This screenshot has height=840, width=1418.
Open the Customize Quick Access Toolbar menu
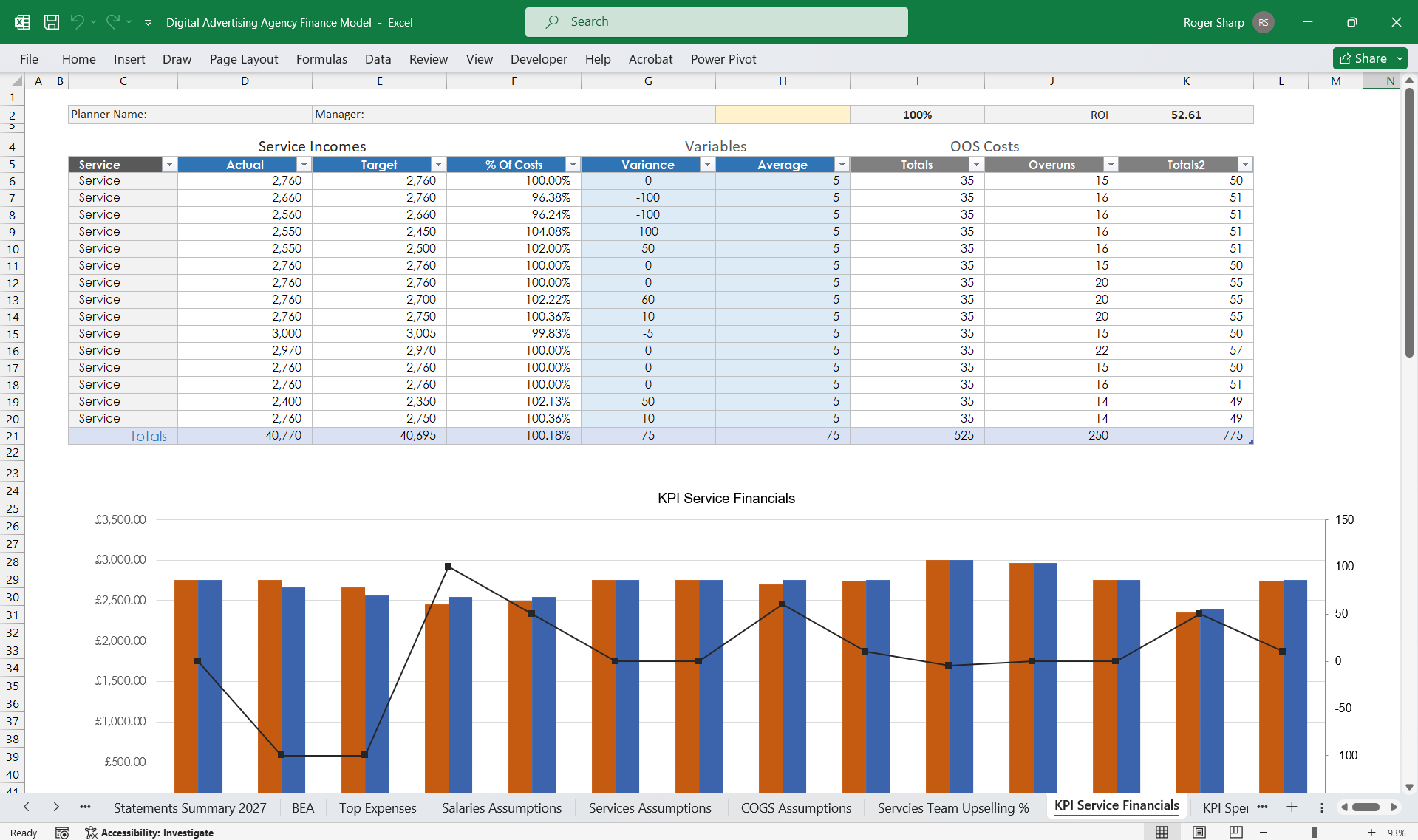(148, 23)
